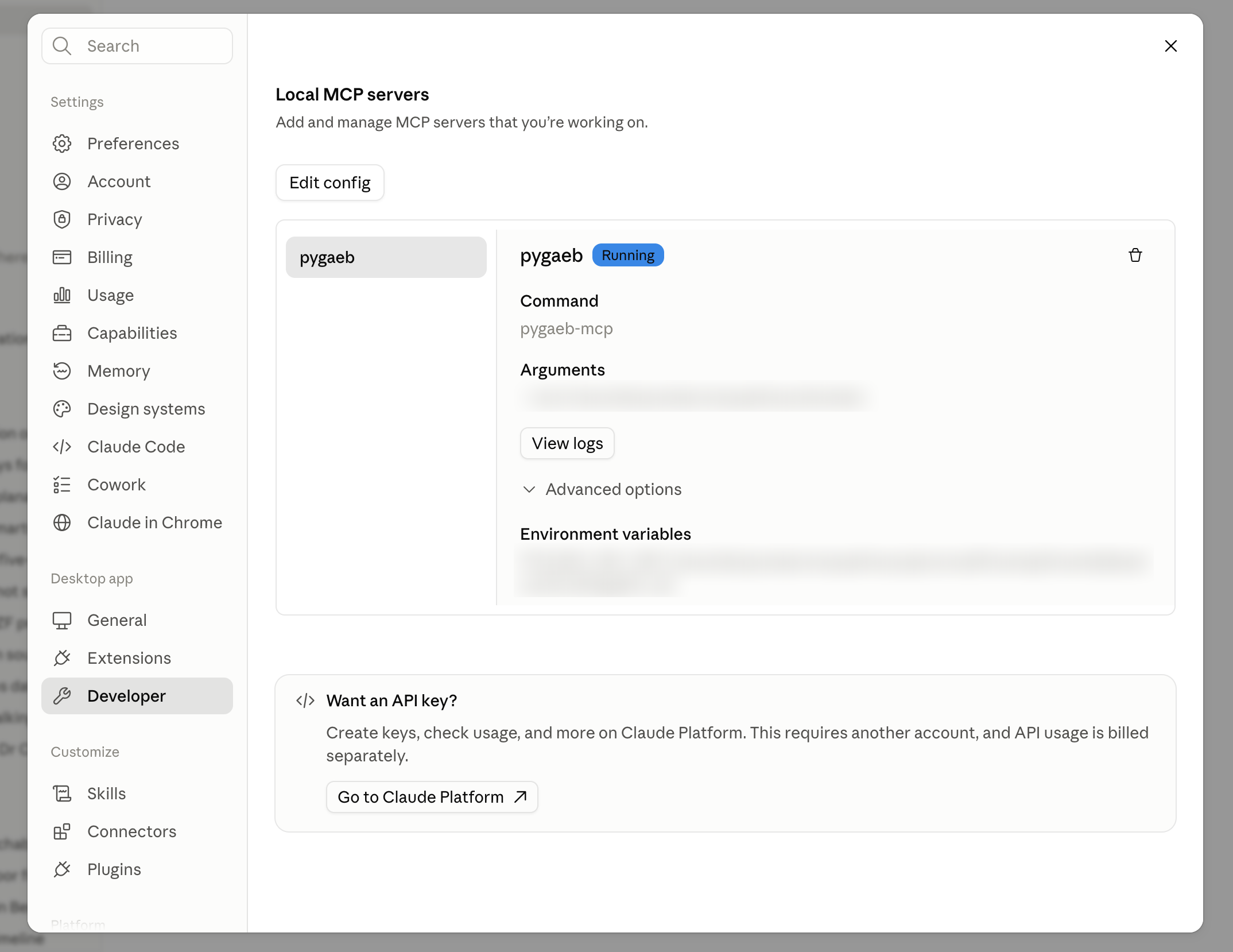Viewport: 1233px width, 952px height.
Task: Click the Memory icon in sidebar
Action: pos(62,371)
